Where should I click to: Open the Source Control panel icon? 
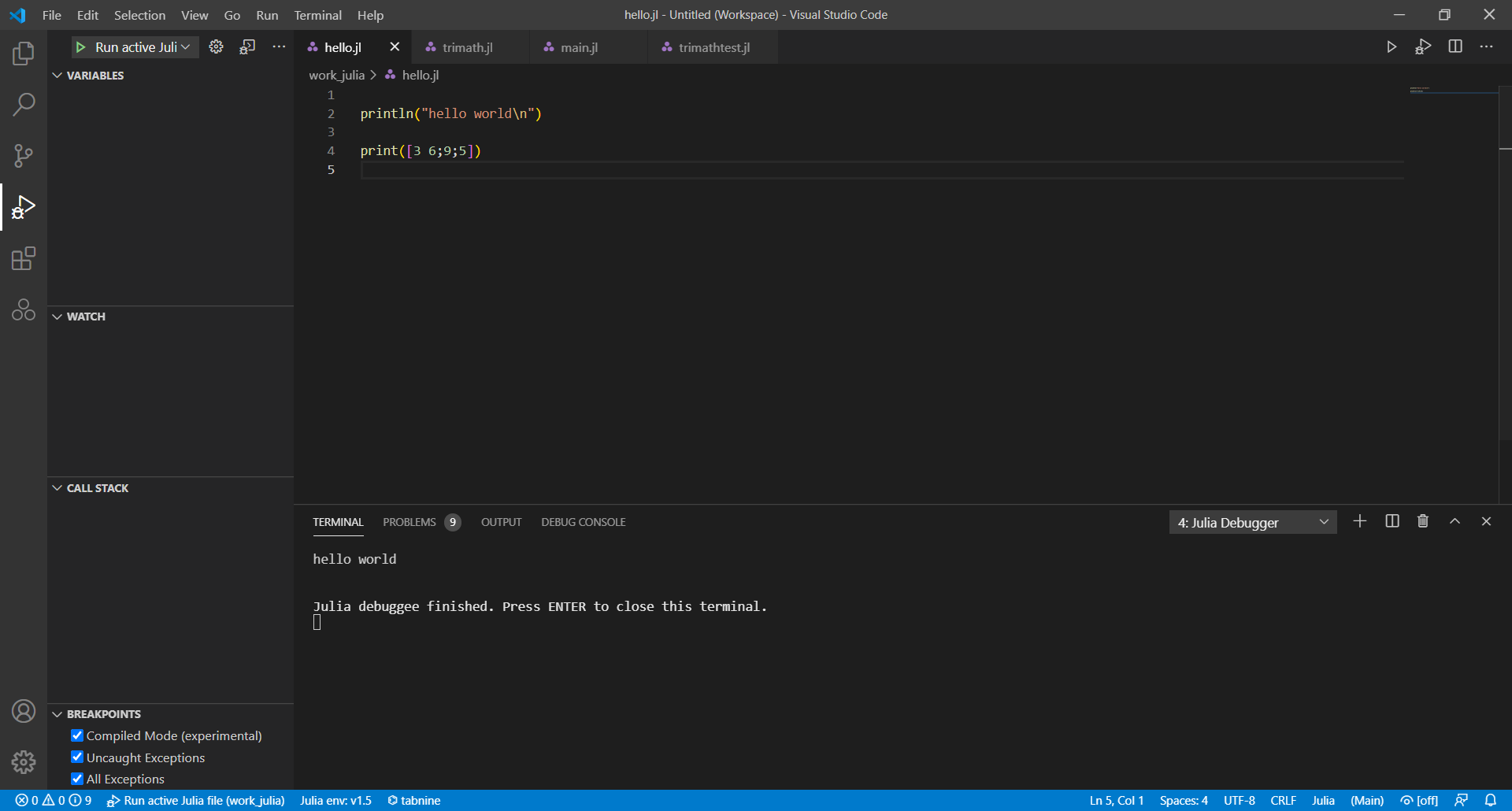tap(24, 155)
